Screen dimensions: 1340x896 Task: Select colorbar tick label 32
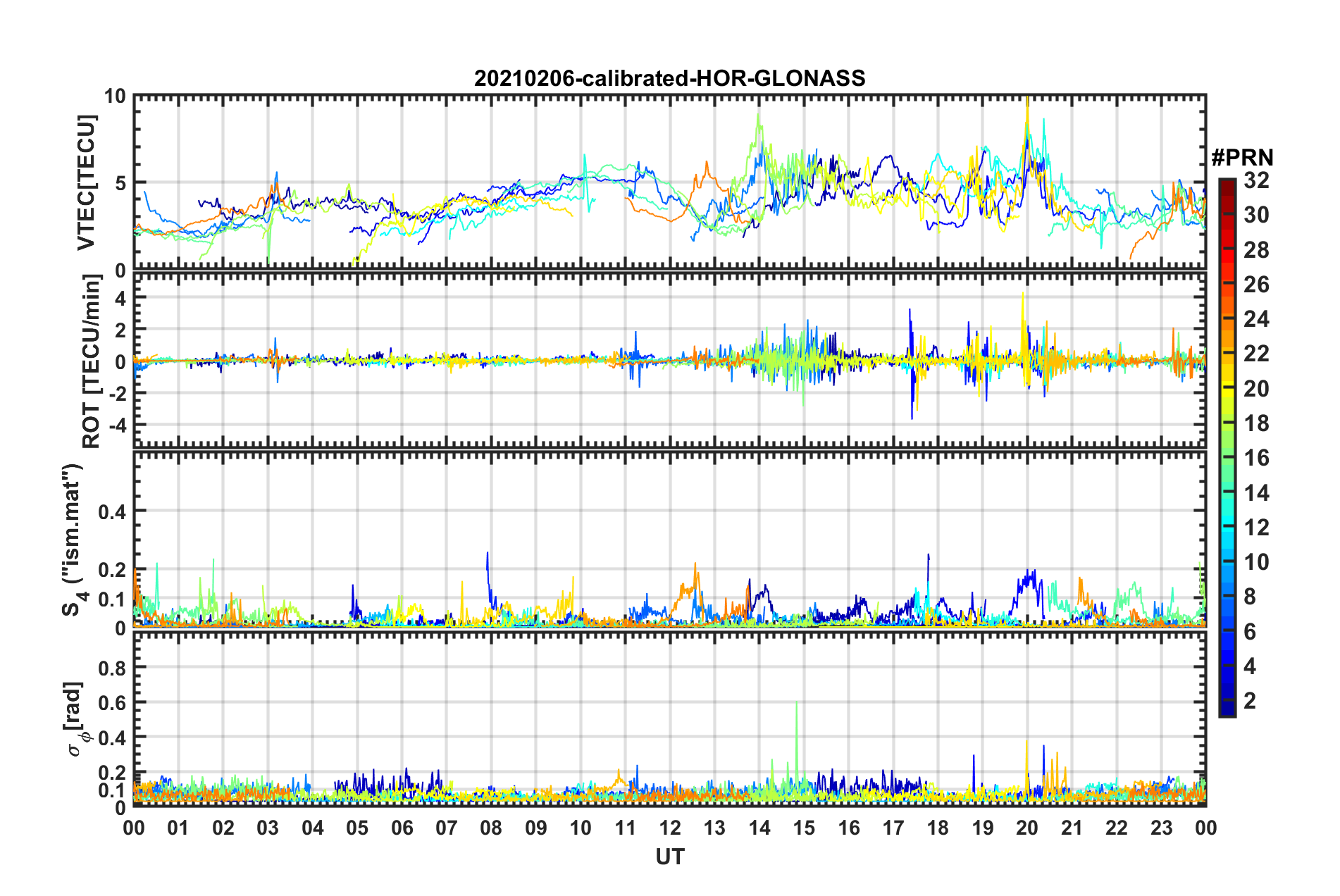click(1257, 180)
